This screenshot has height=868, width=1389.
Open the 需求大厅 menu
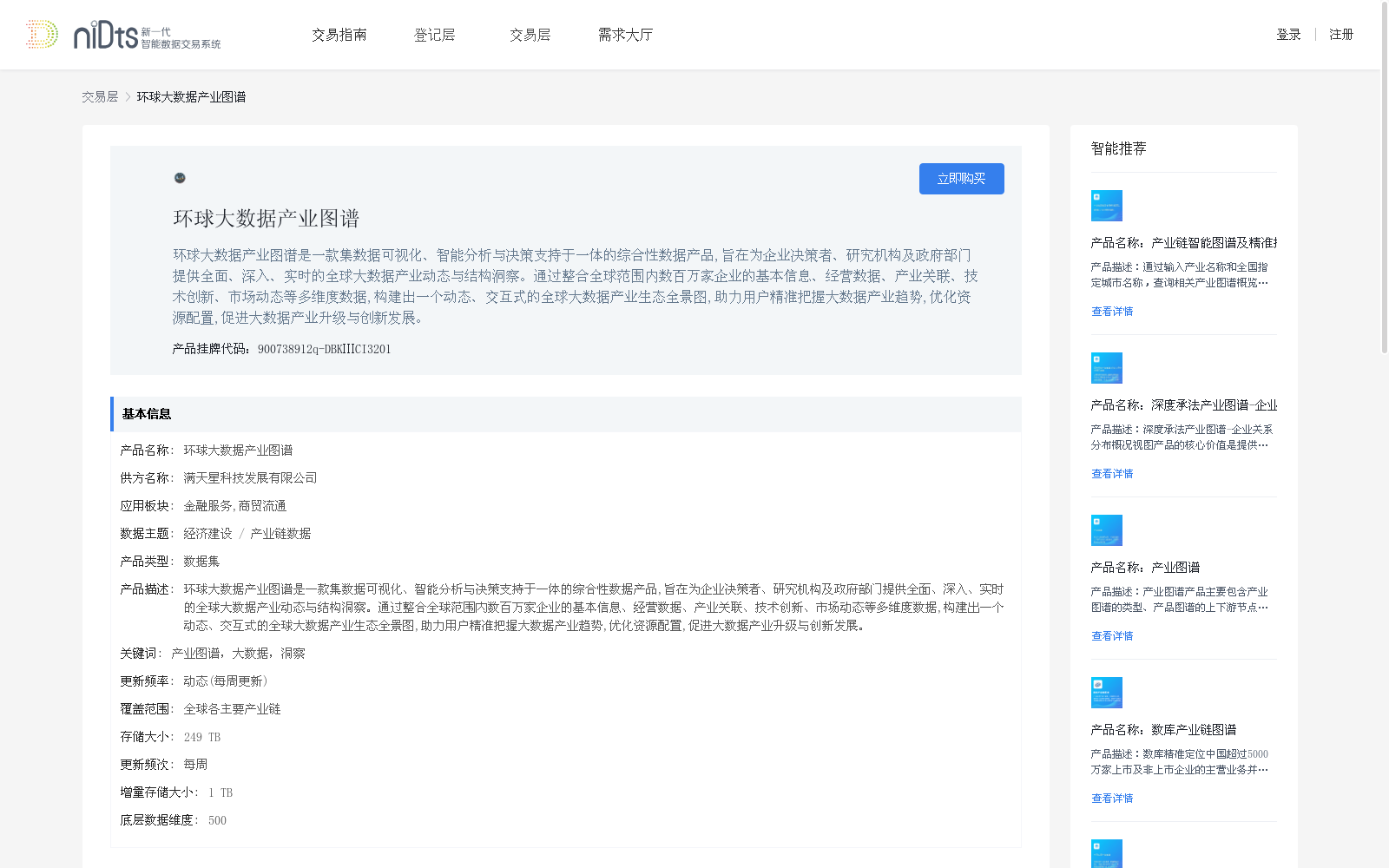[625, 35]
